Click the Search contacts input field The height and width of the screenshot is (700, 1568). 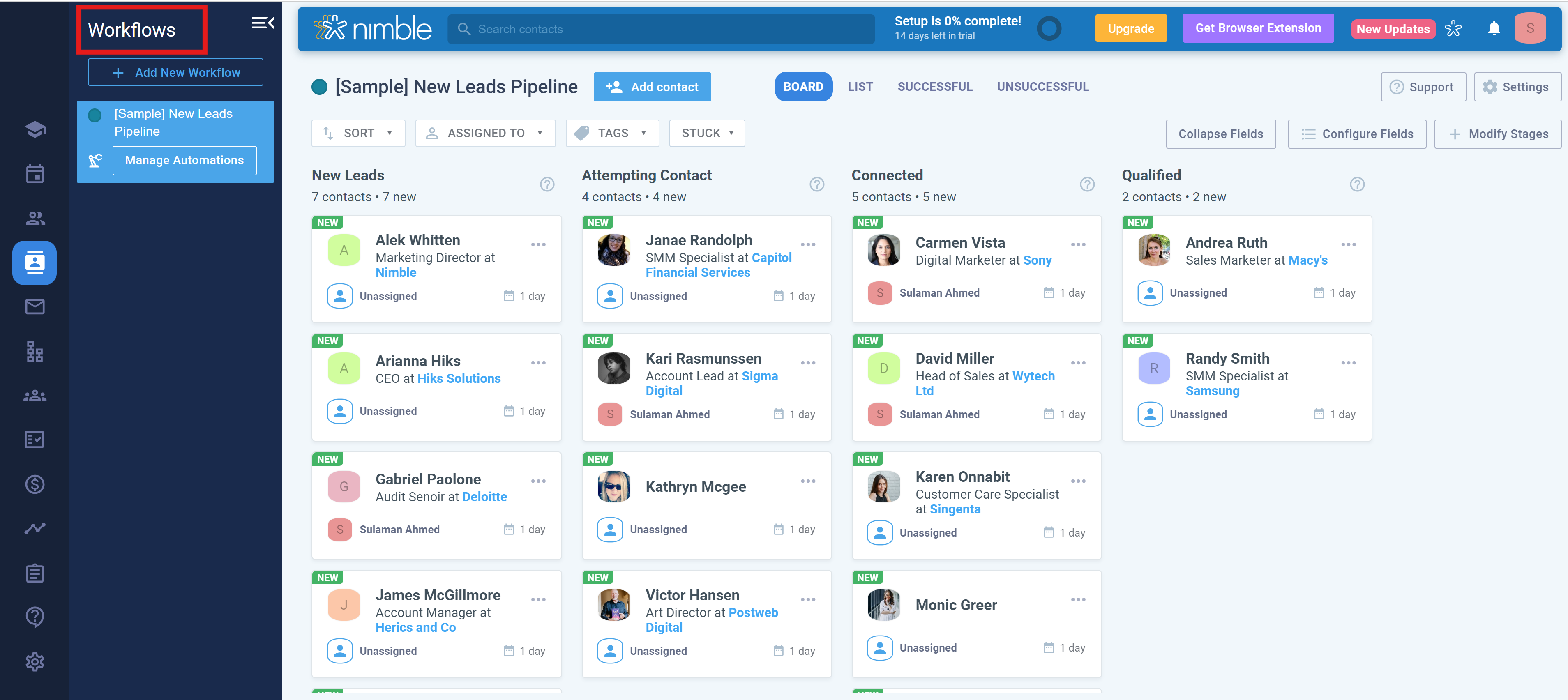pos(660,29)
